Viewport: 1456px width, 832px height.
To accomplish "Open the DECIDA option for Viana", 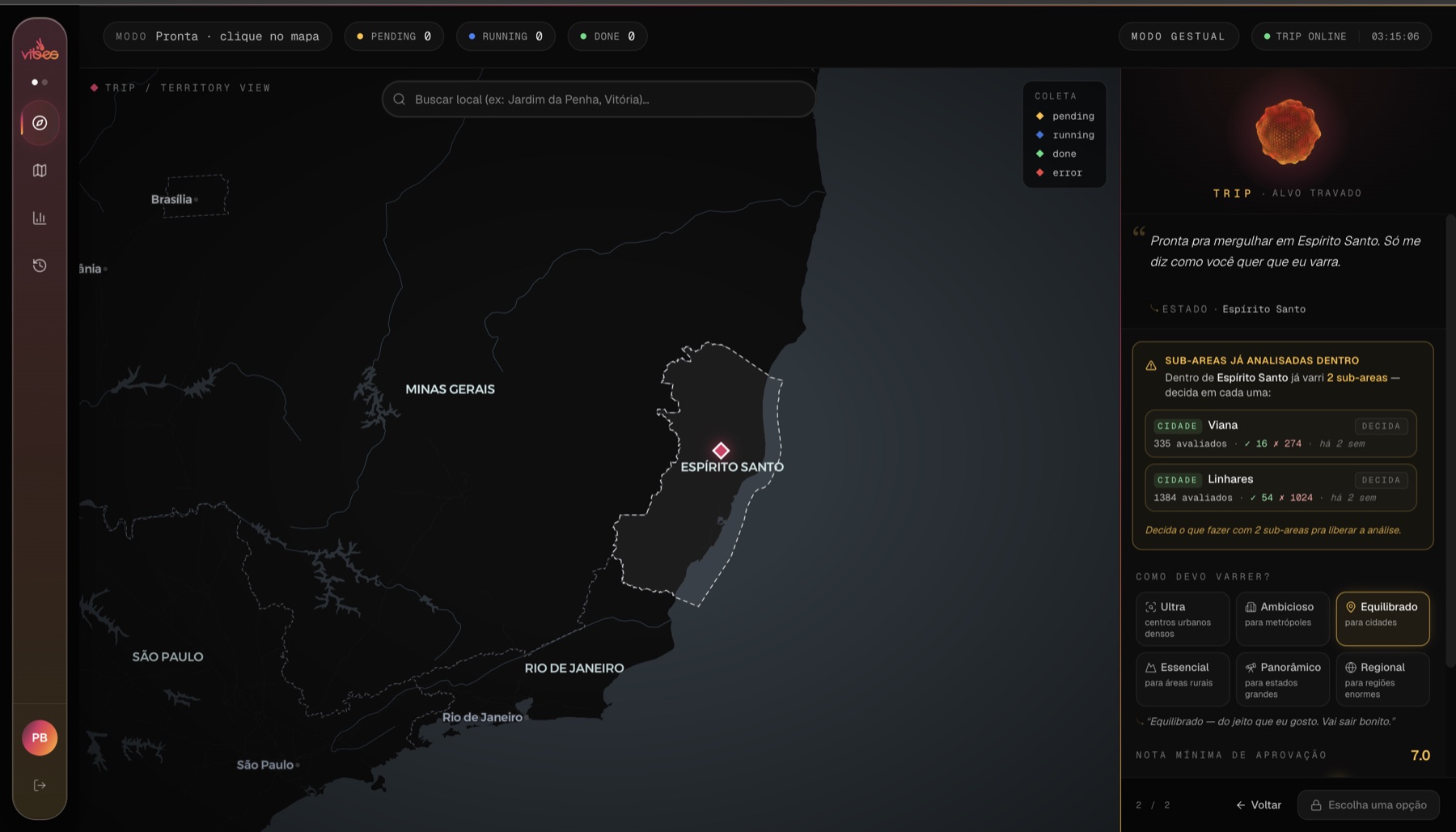I will coord(1381,426).
